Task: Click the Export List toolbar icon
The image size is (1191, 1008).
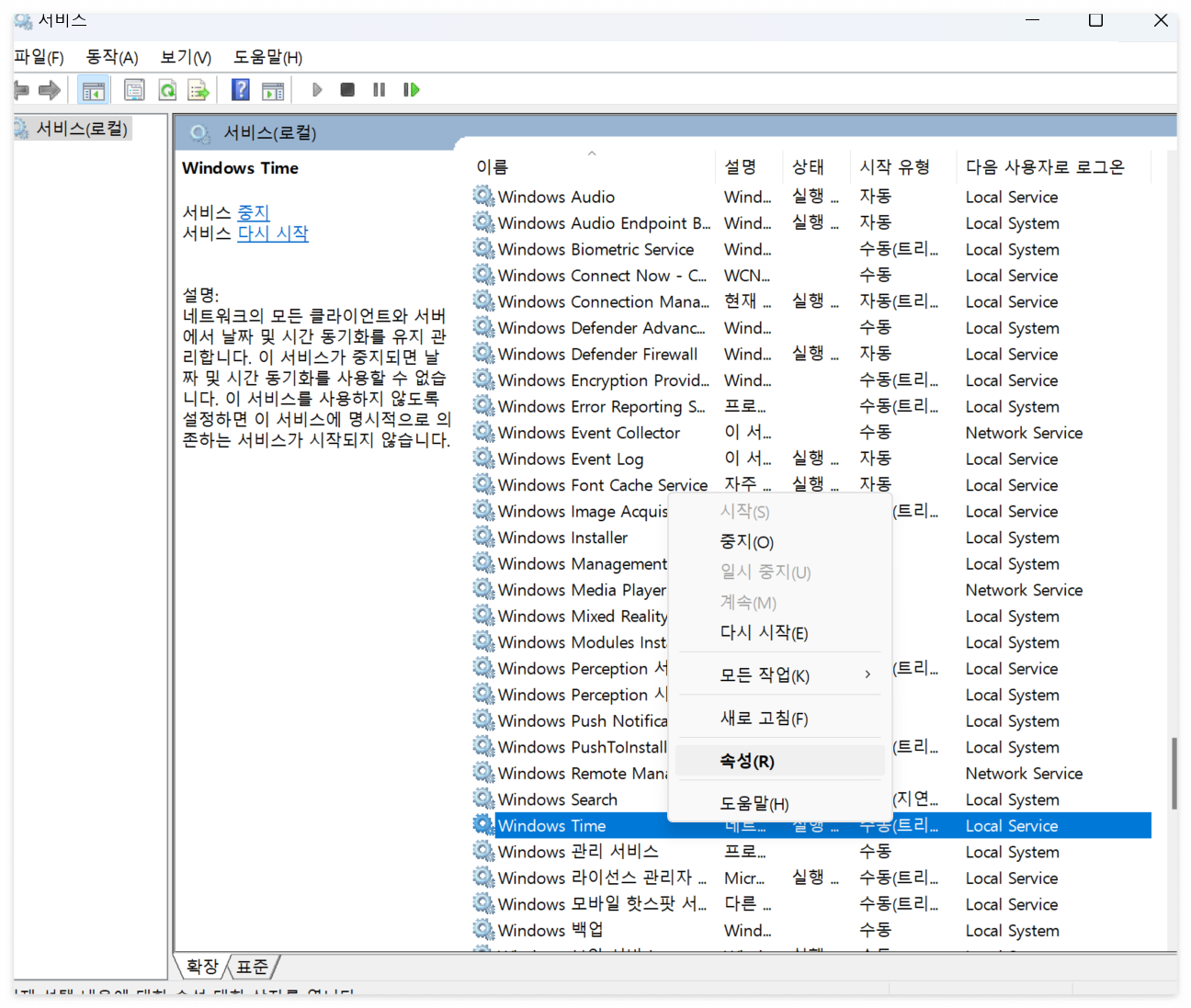Action: (198, 90)
